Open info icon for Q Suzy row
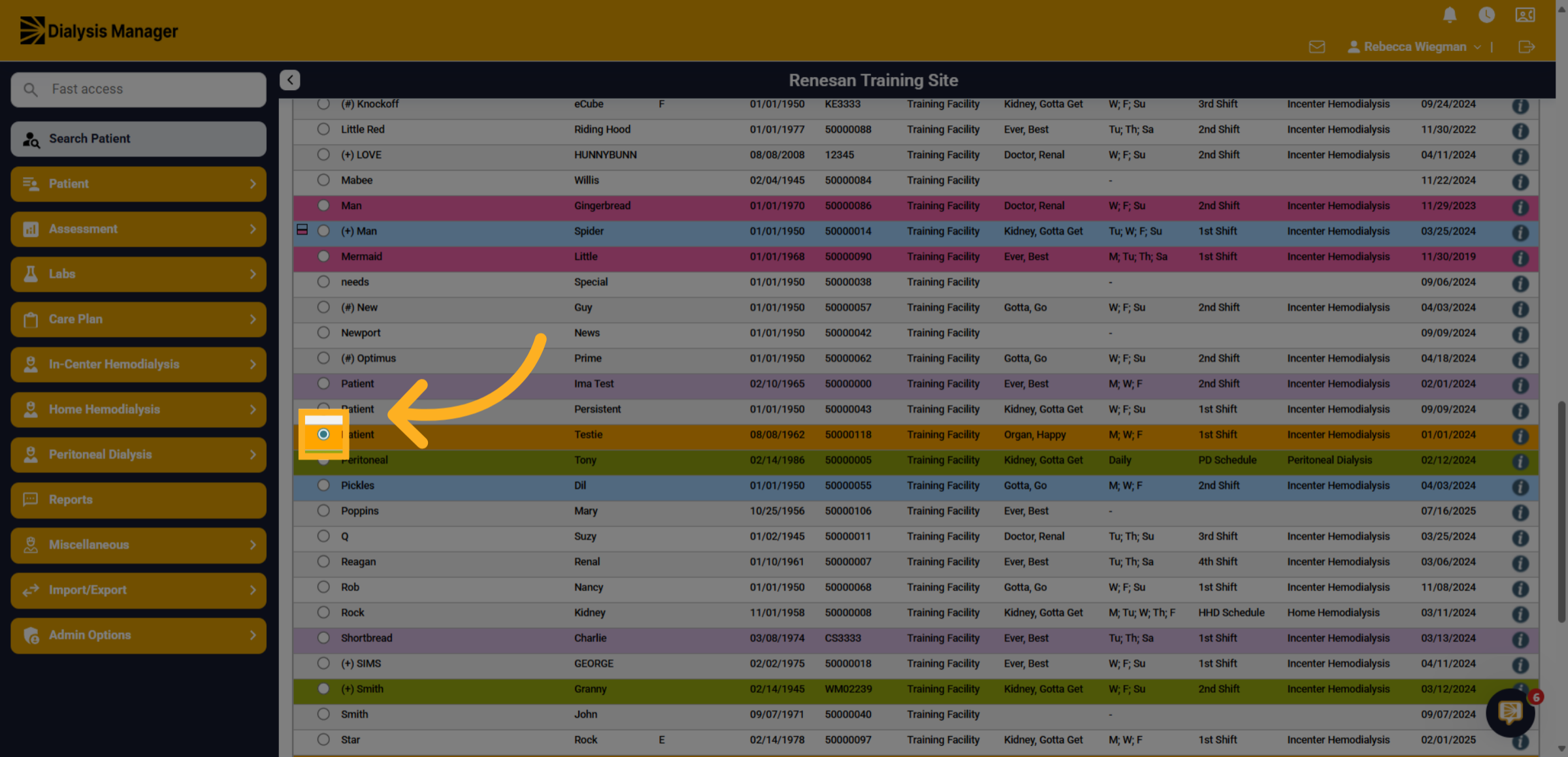Viewport: 1568px width, 757px height. pos(1520,538)
